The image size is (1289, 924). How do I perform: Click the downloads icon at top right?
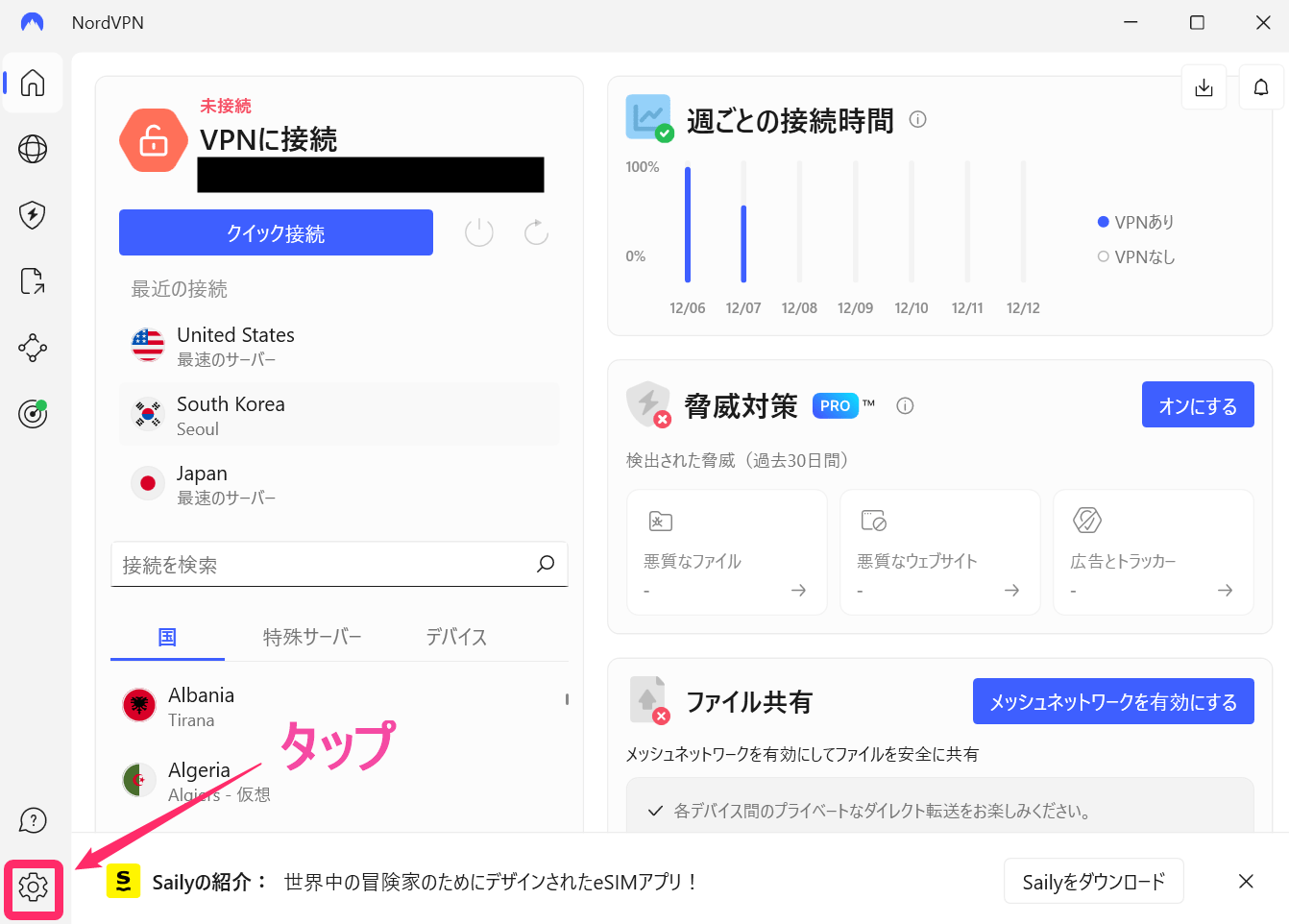click(x=1204, y=87)
